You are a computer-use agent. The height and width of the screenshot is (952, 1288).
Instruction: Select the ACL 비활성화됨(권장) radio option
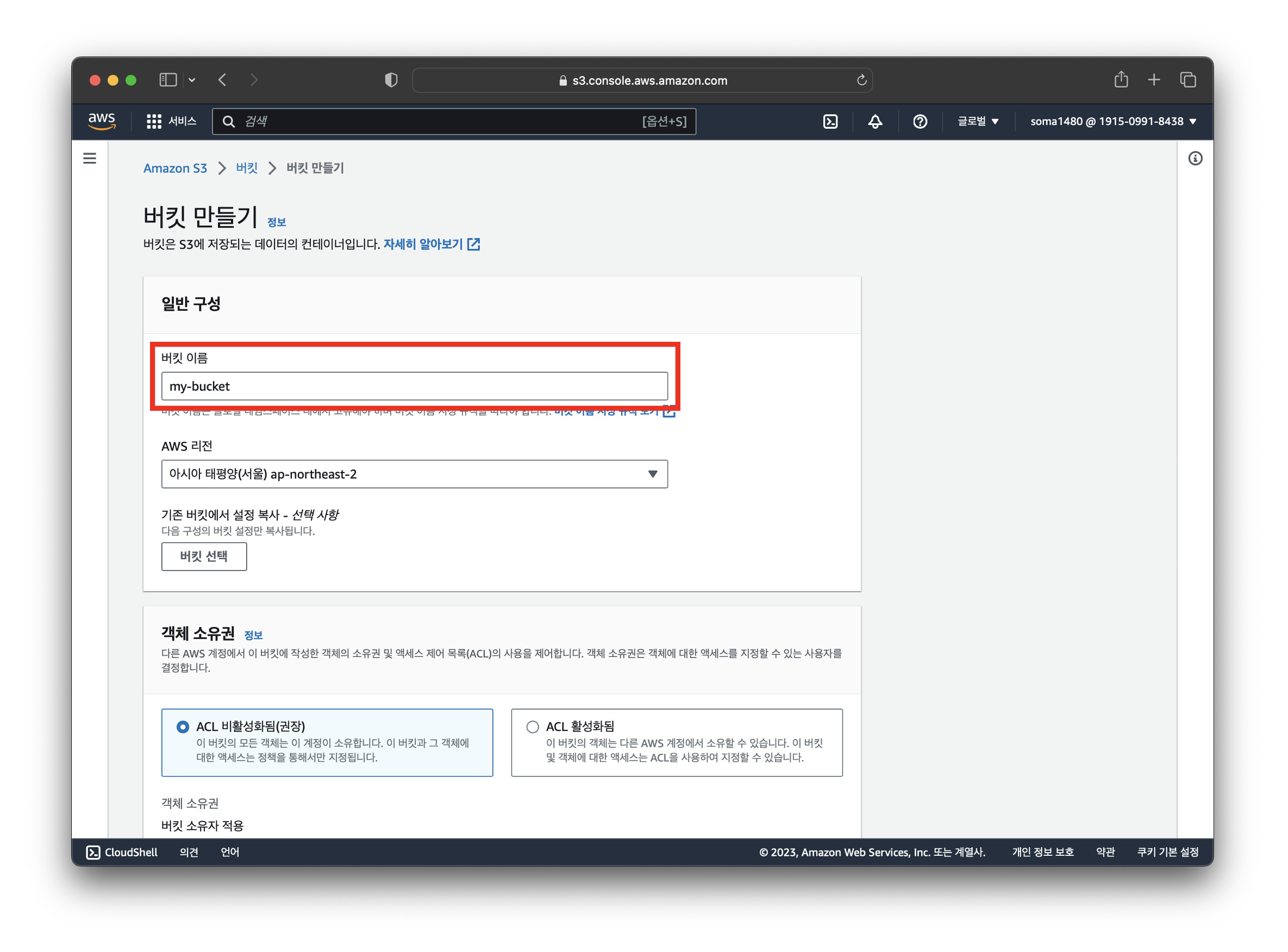[183, 726]
